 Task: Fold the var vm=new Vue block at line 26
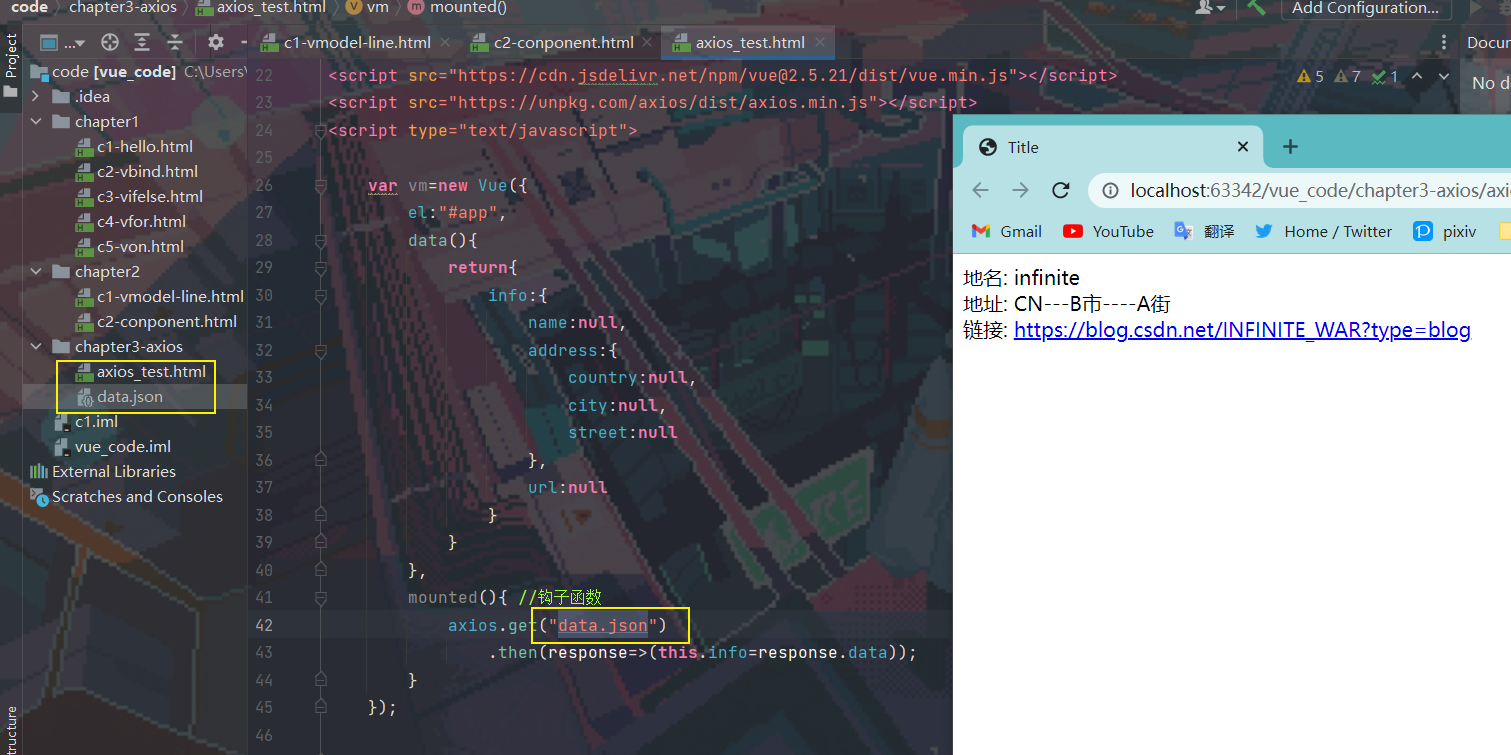(321, 186)
